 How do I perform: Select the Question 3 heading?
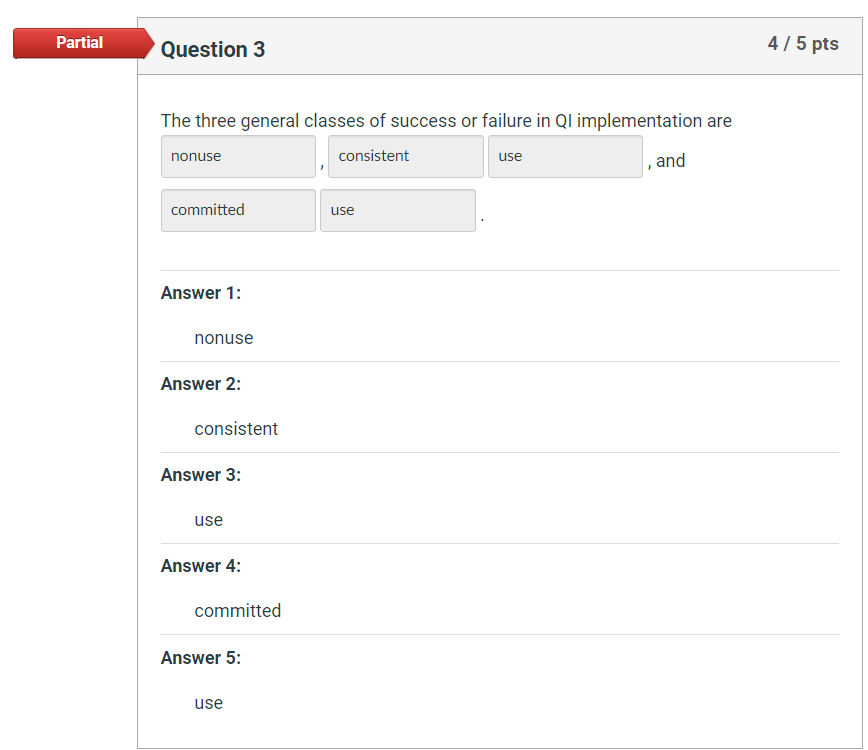(213, 49)
